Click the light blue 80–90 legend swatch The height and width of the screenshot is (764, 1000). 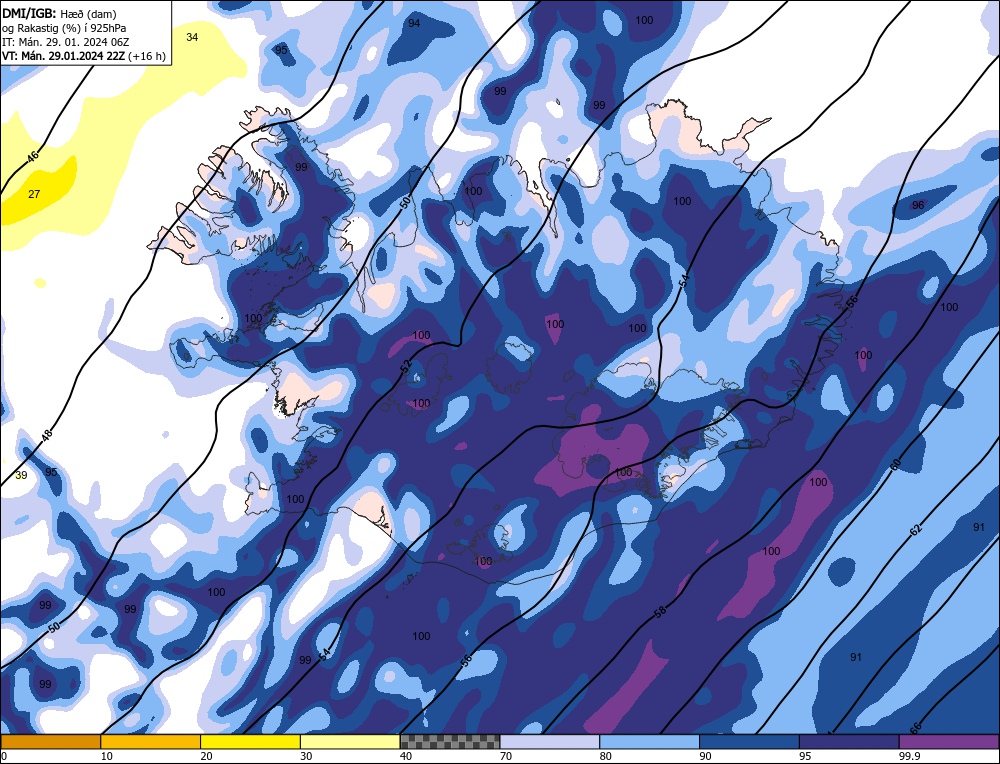pos(649,741)
